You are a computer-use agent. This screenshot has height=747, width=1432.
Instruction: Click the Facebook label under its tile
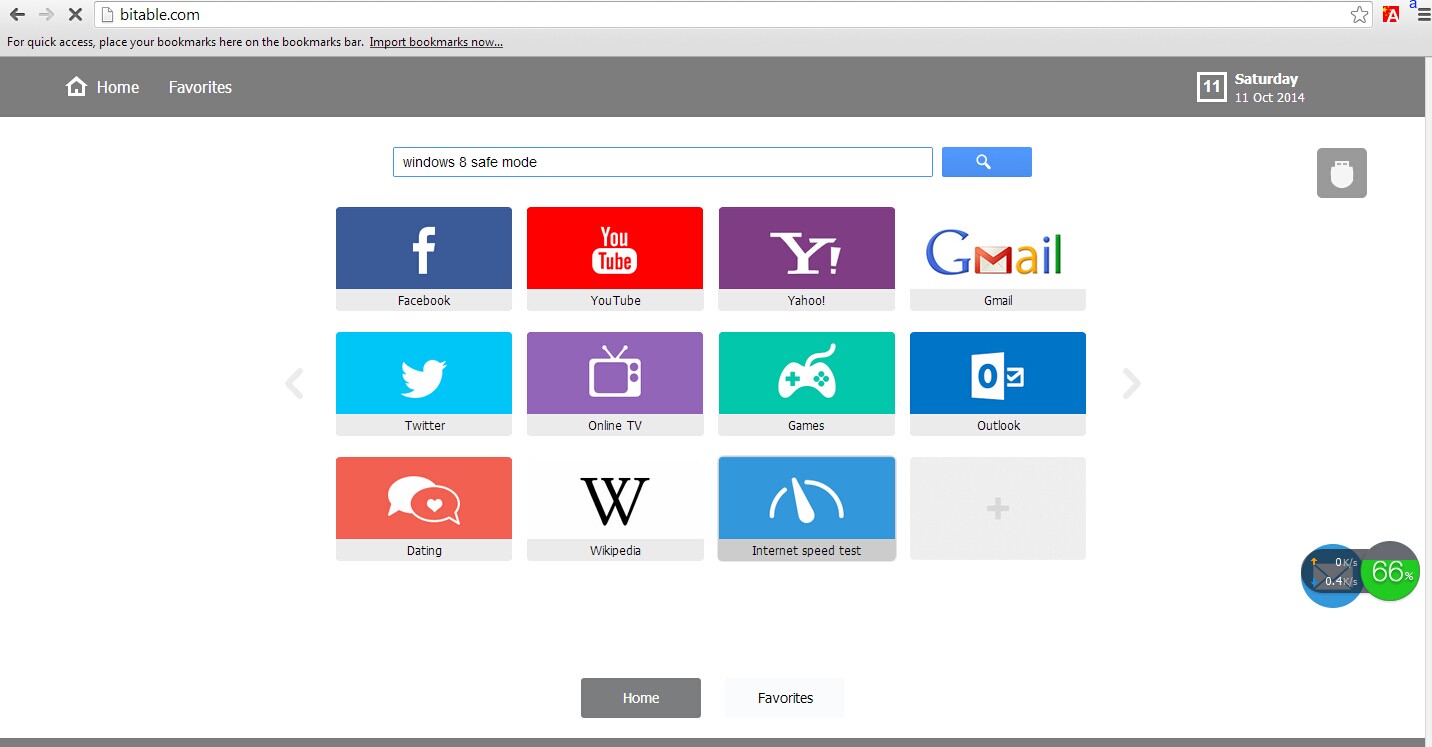[x=424, y=300]
